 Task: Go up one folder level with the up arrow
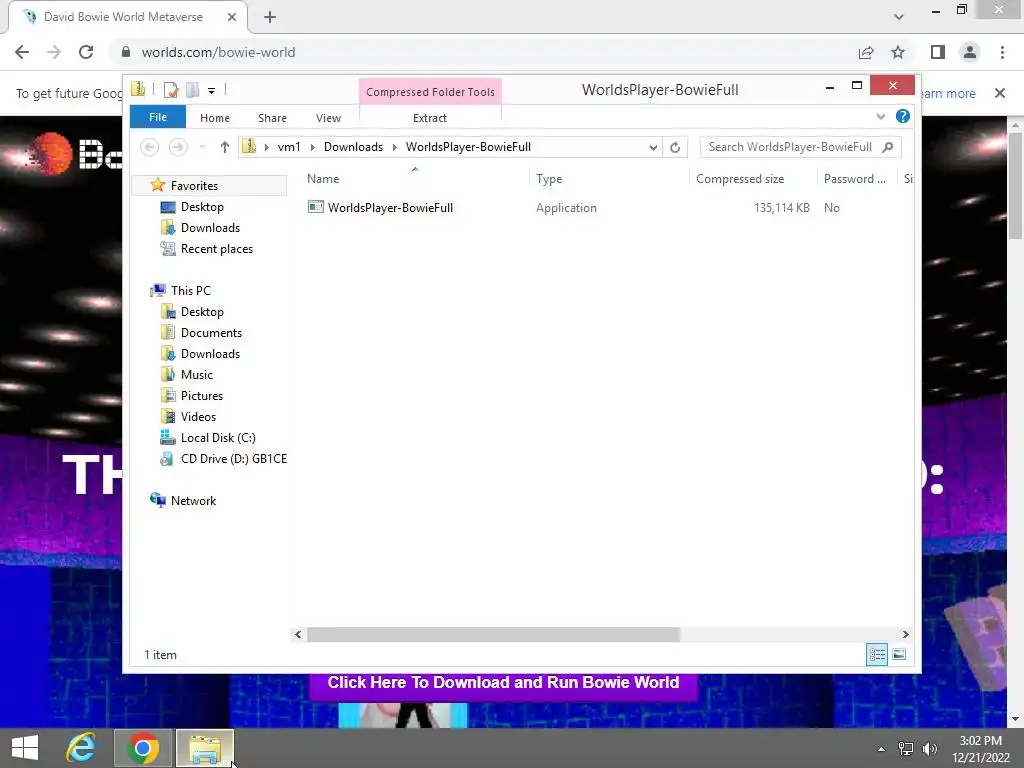[225, 147]
